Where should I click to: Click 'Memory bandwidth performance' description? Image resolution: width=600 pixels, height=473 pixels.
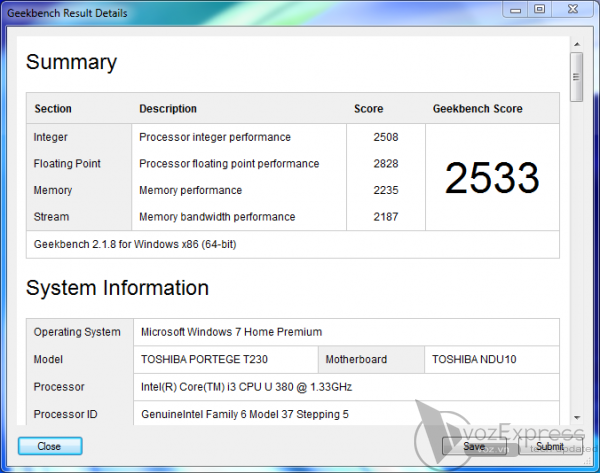coord(217,217)
